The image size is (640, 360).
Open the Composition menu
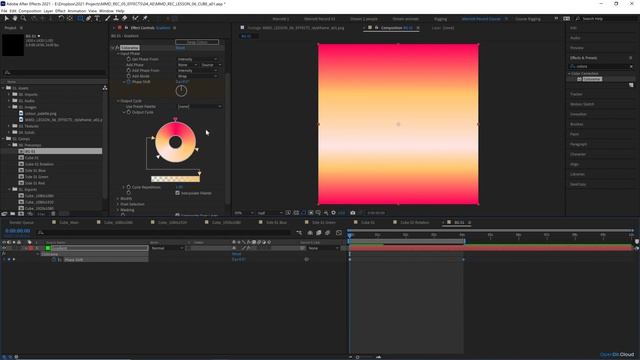pos(30,11)
